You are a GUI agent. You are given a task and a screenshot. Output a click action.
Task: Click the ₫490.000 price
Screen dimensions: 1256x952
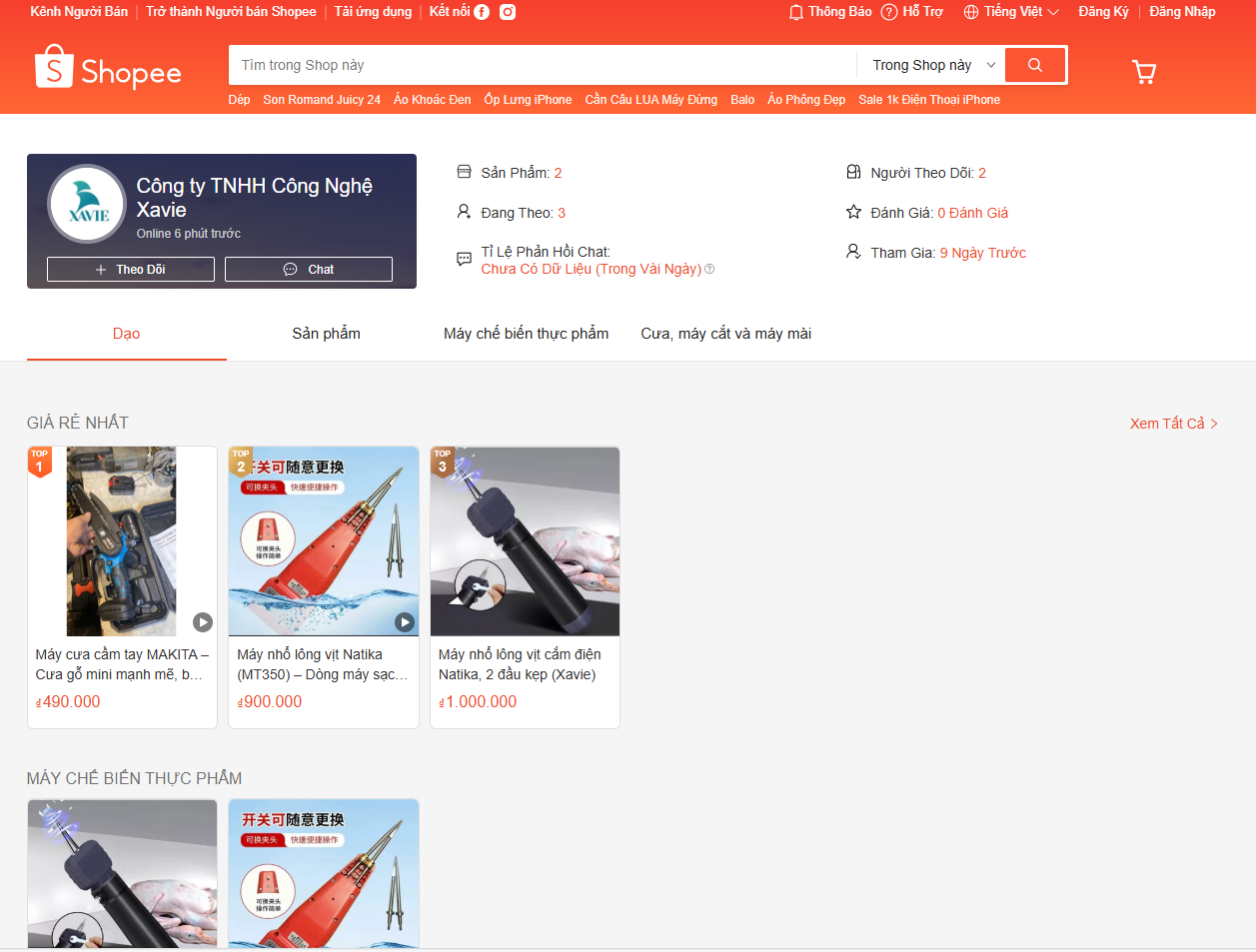click(68, 702)
